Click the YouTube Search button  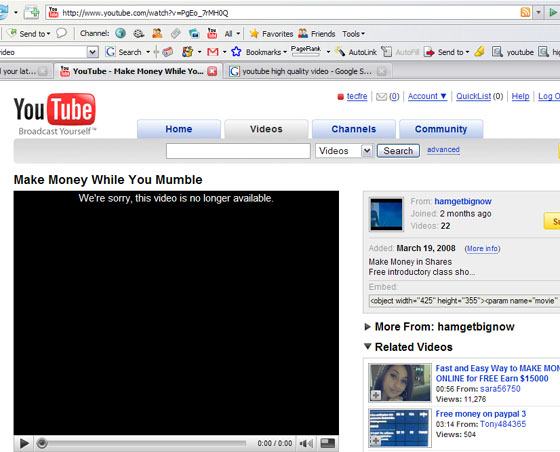398,151
